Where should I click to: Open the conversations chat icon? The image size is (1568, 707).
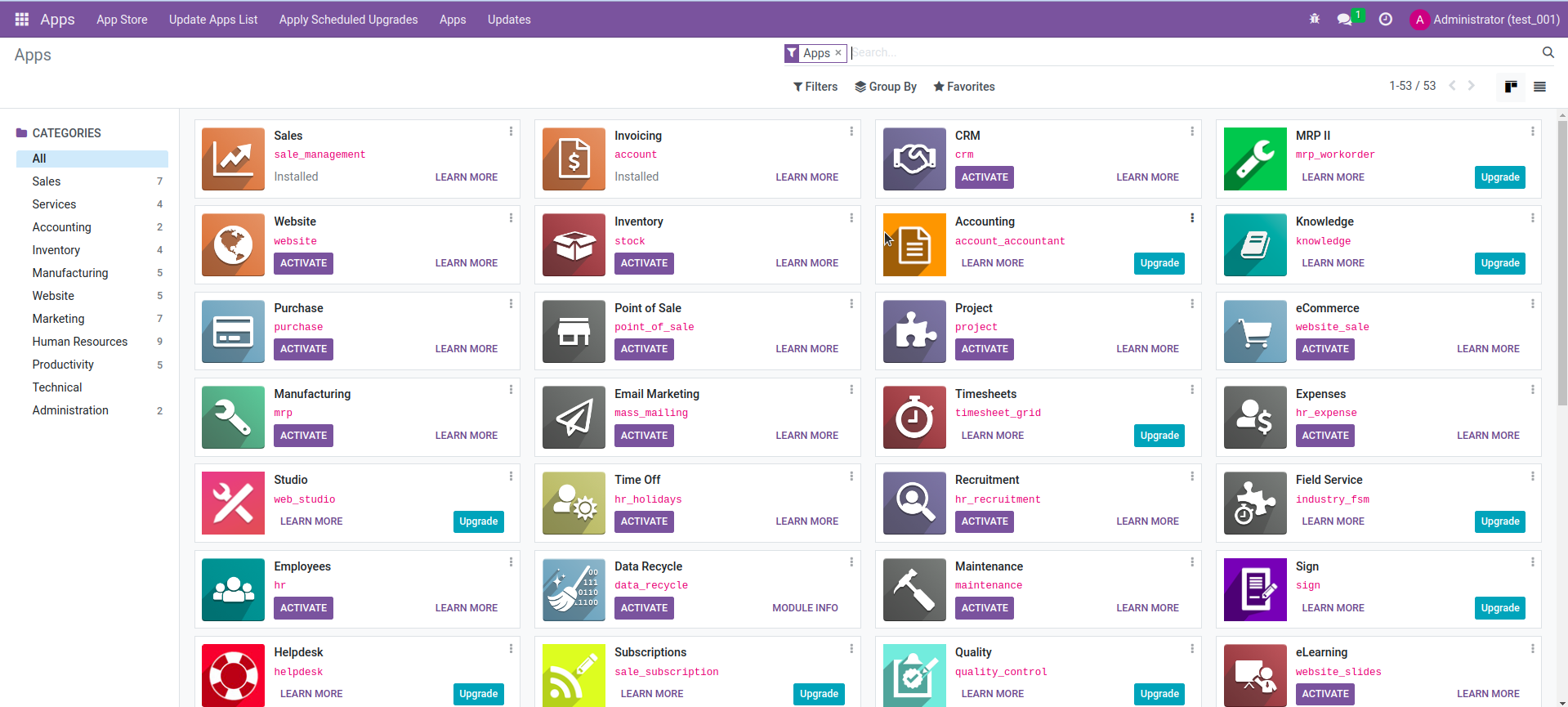1344,19
